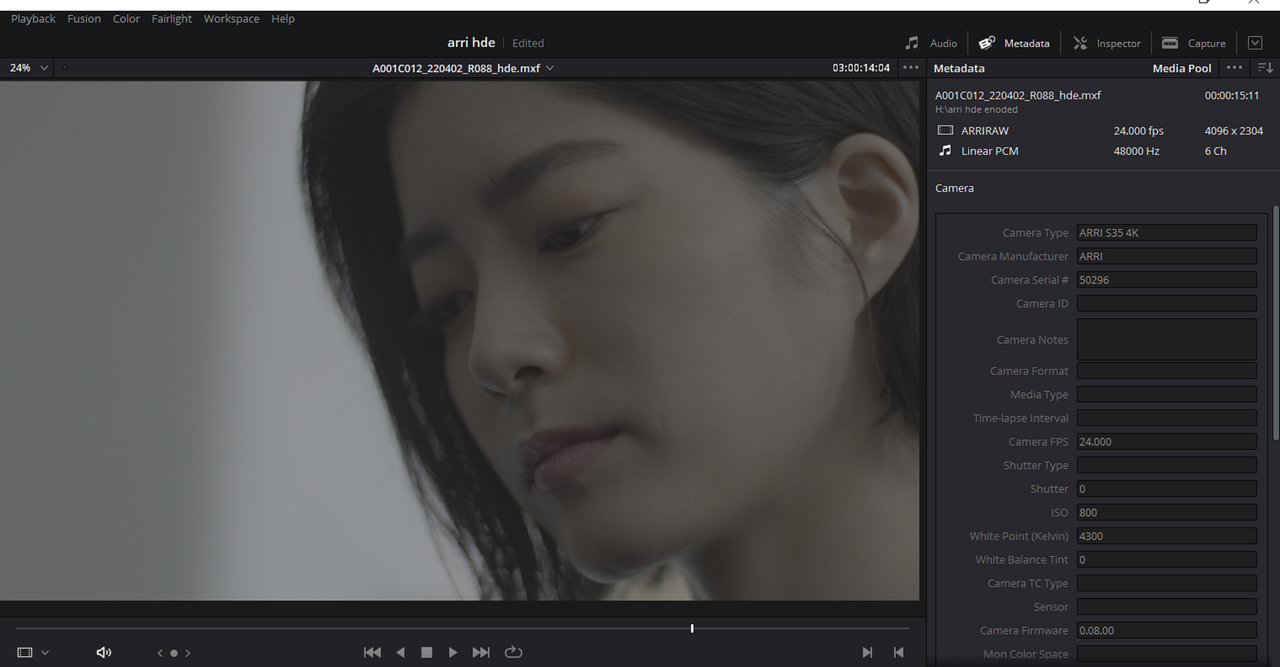The height and width of the screenshot is (667, 1280).
Task: Open the Playback menu
Action: (x=33, y=19)
